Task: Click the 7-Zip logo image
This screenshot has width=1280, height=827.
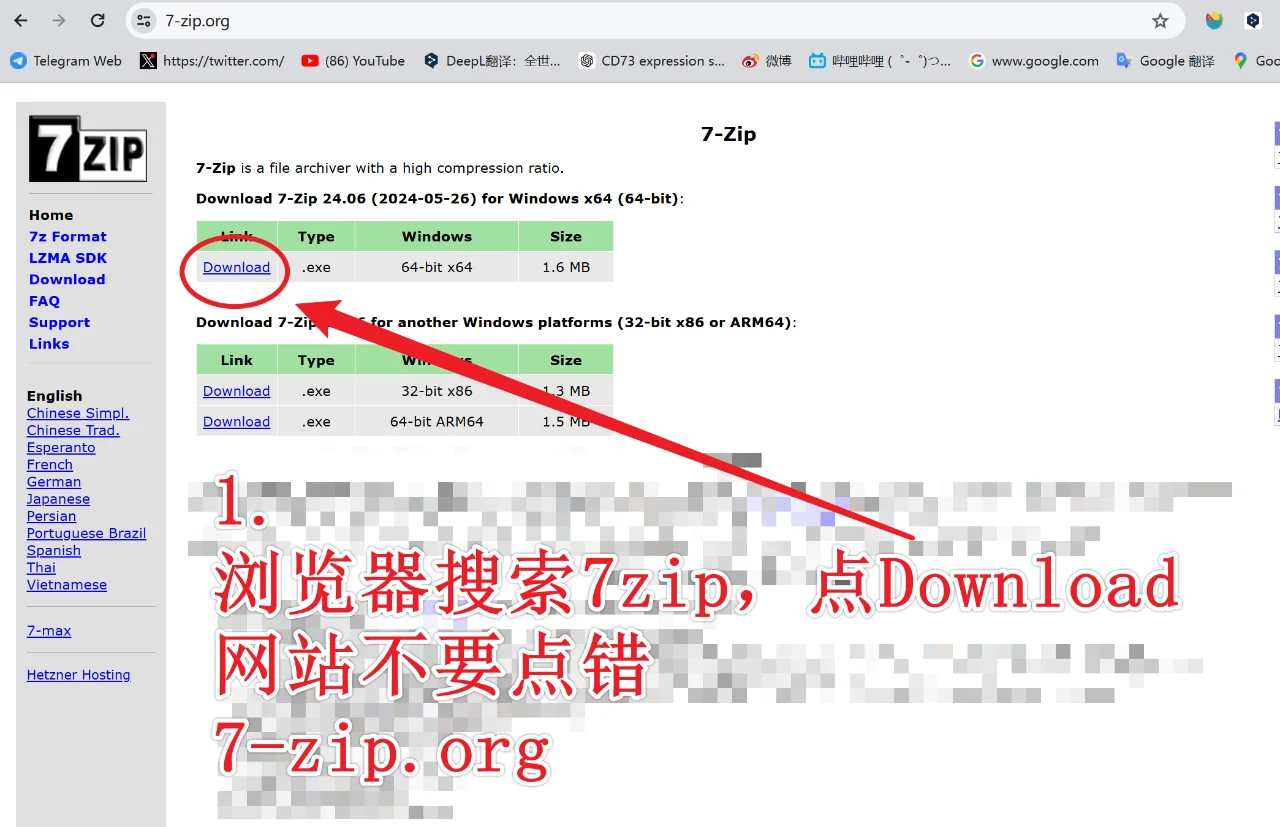Action: (88, 148)
